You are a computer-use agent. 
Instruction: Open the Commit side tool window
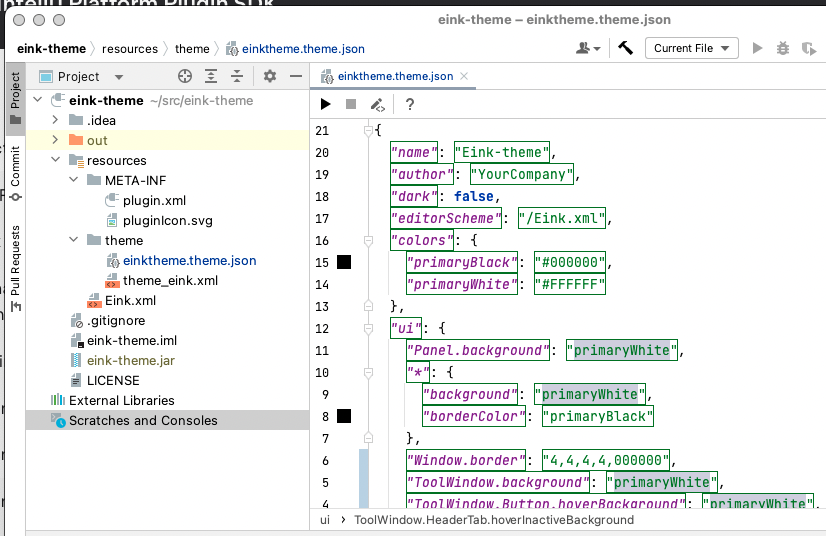pos(15,173)
